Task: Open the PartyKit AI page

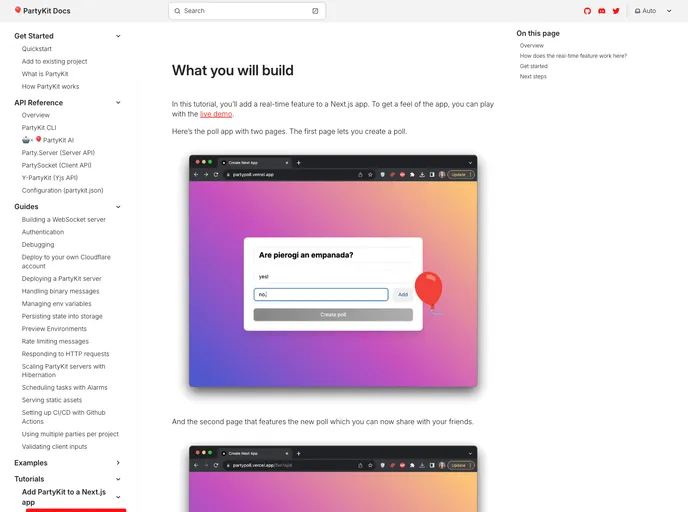Action: pos(48,140)
